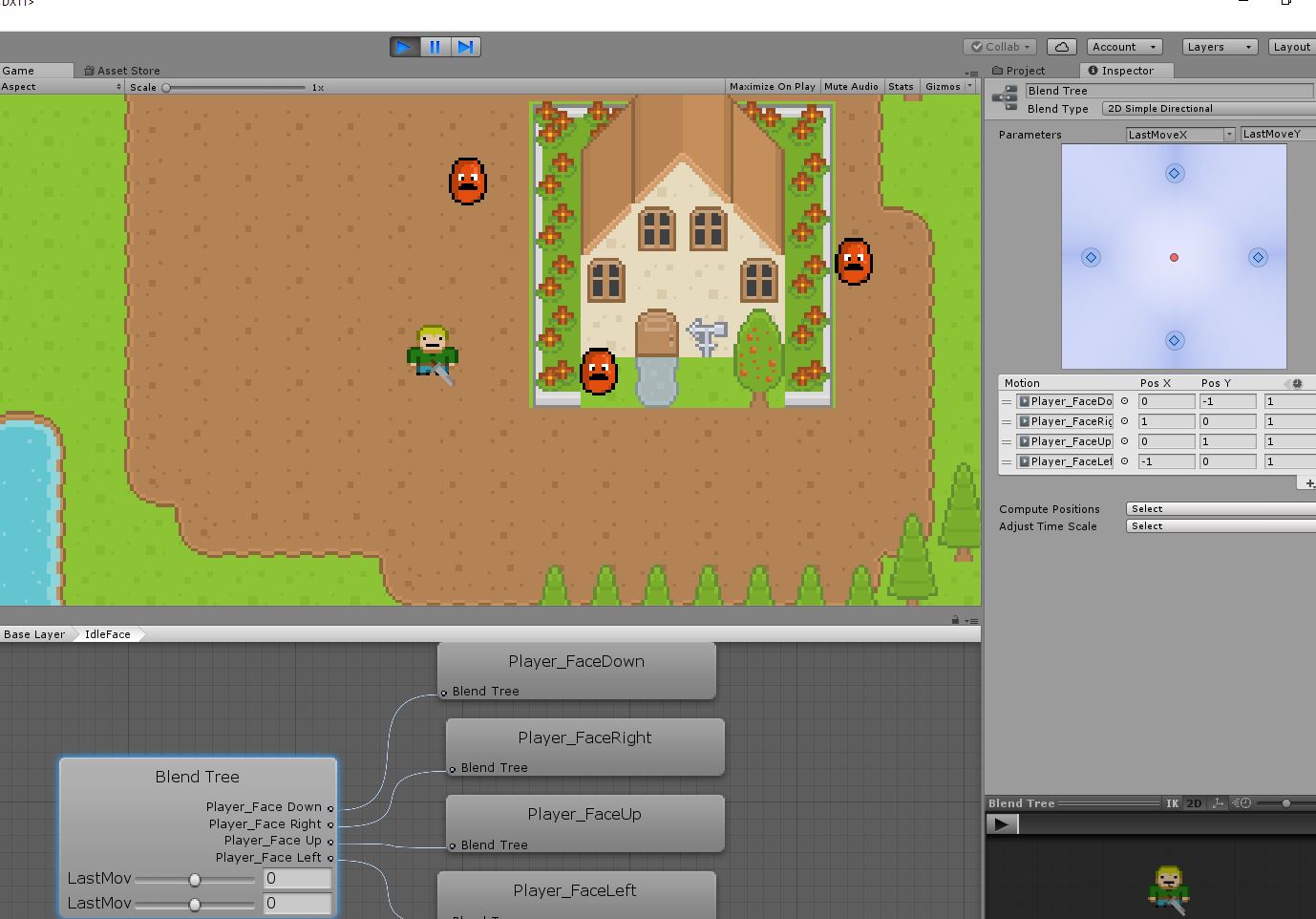Image resolution: width=1316 pixels, height=919 pixels.
Task: Open the LastMoveX parameter dropdown
Action: click(x=1180, y=135)
